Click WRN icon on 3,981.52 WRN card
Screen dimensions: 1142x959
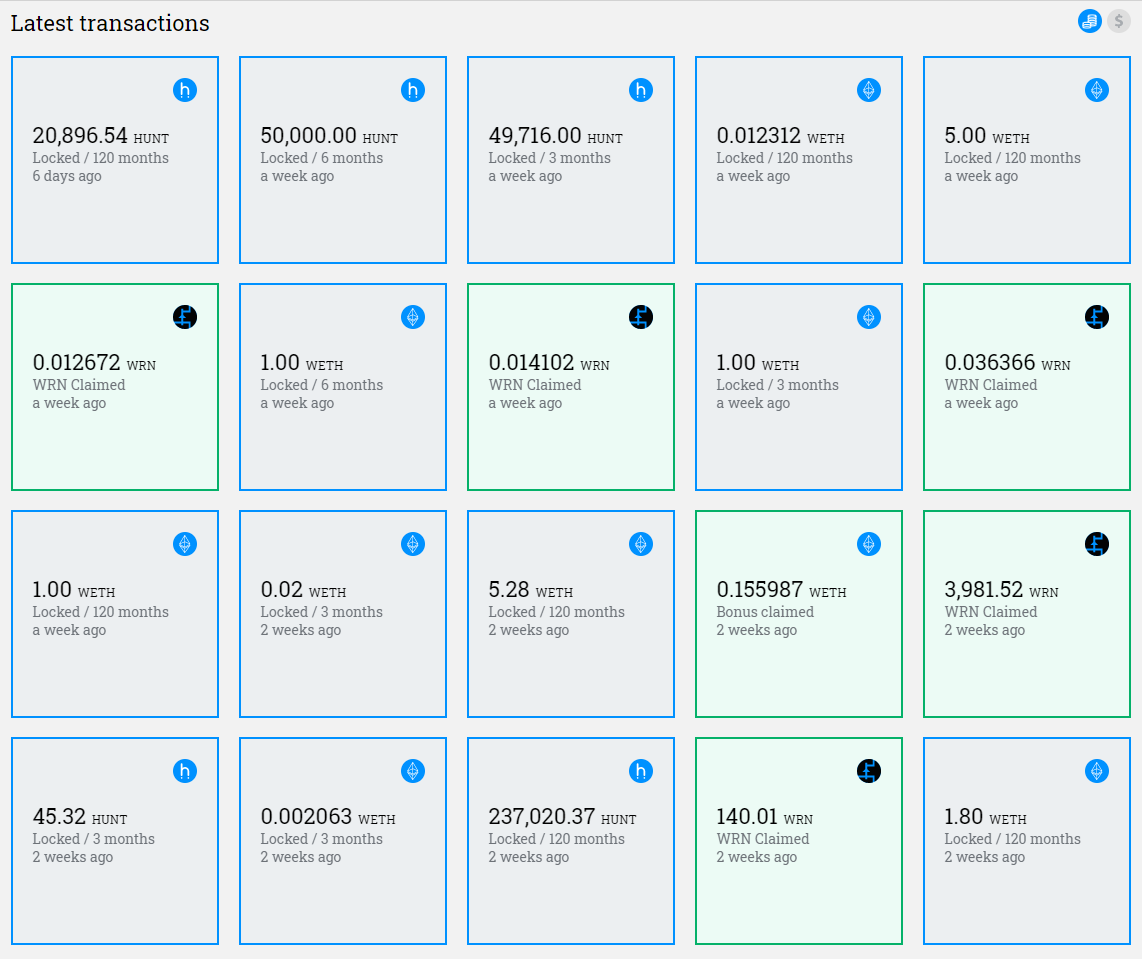click(1097, 545)
